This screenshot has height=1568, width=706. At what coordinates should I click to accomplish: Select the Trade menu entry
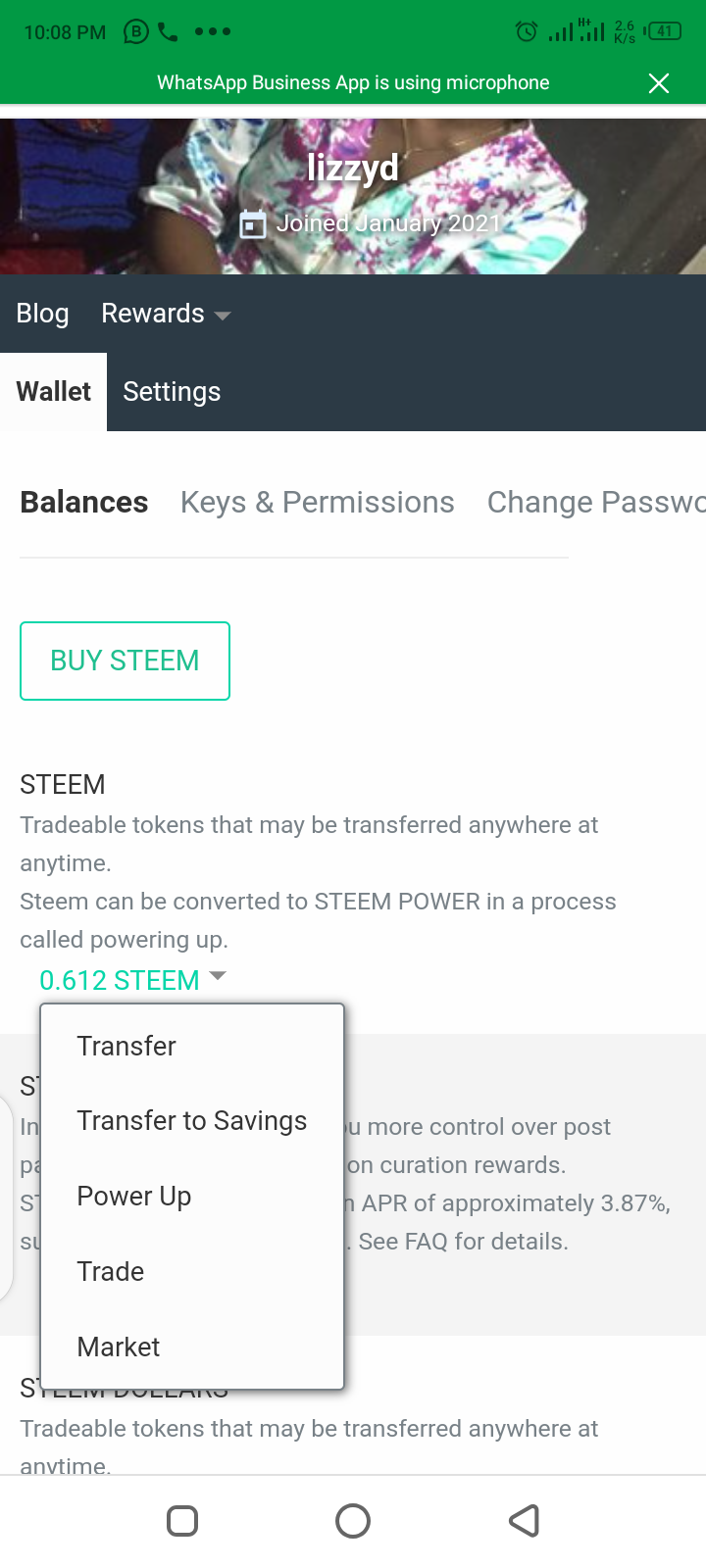111,1272
